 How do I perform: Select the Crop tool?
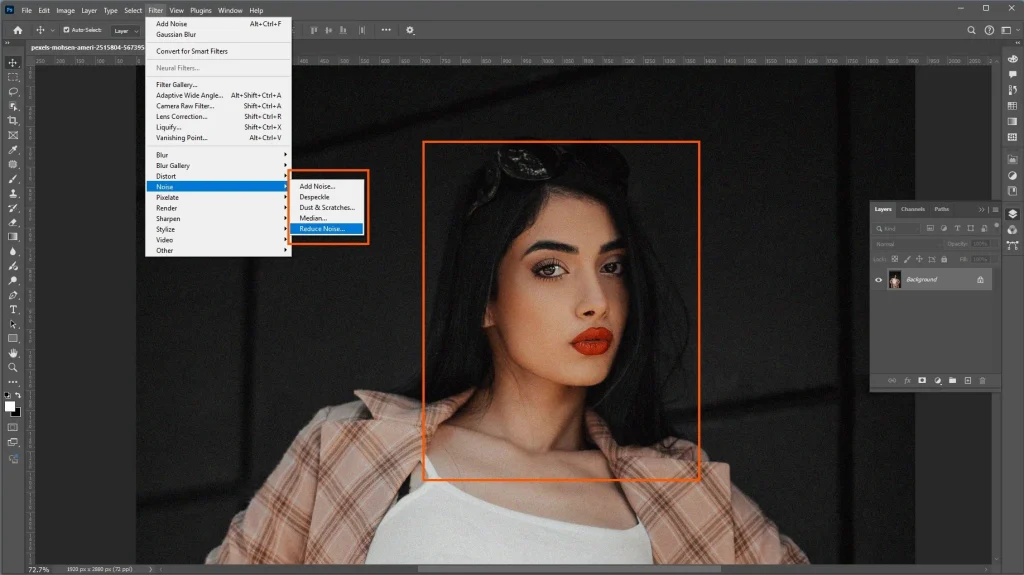pos(13,121)
